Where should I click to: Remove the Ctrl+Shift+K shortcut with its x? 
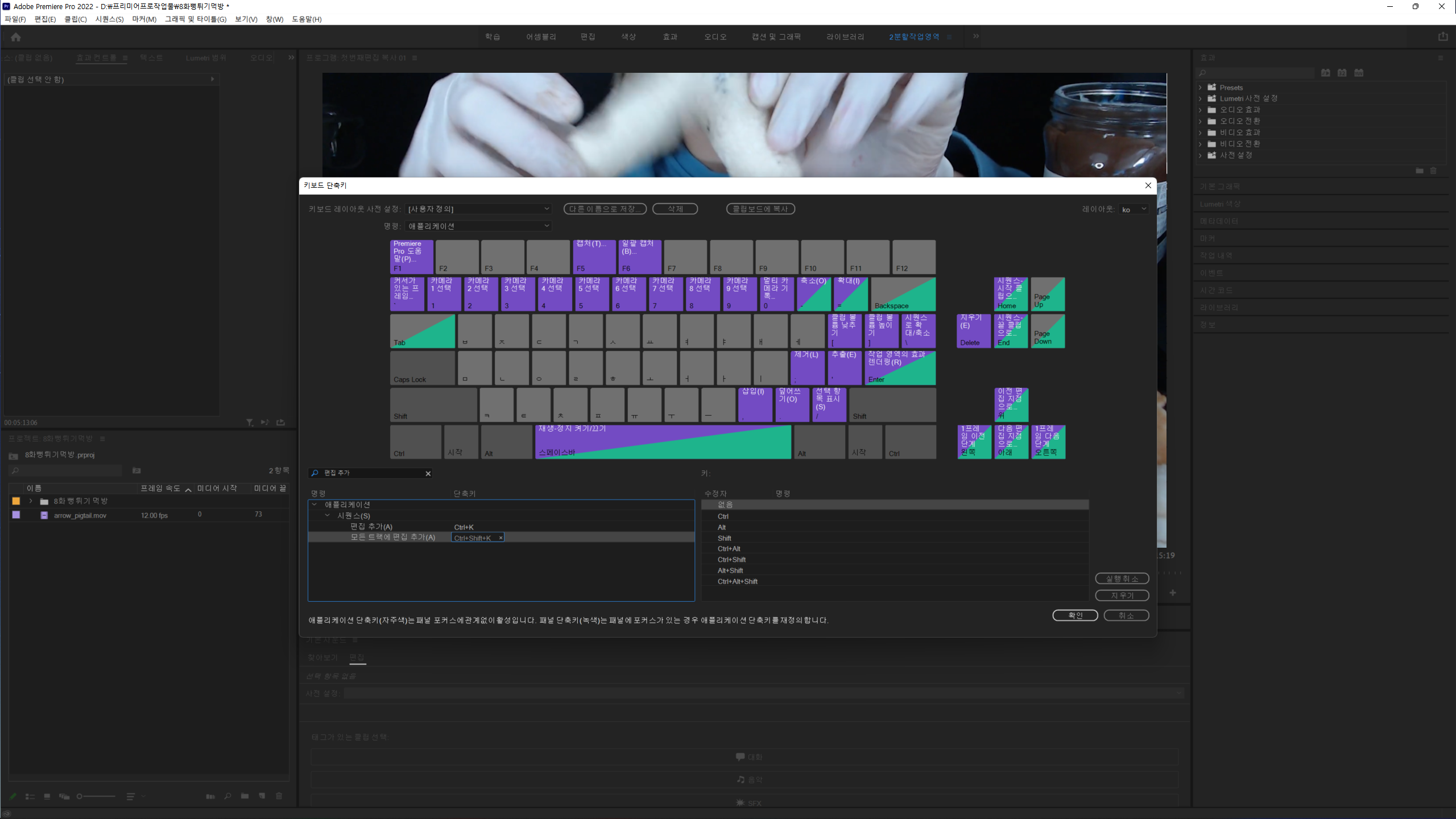click(x=500, y=538)
